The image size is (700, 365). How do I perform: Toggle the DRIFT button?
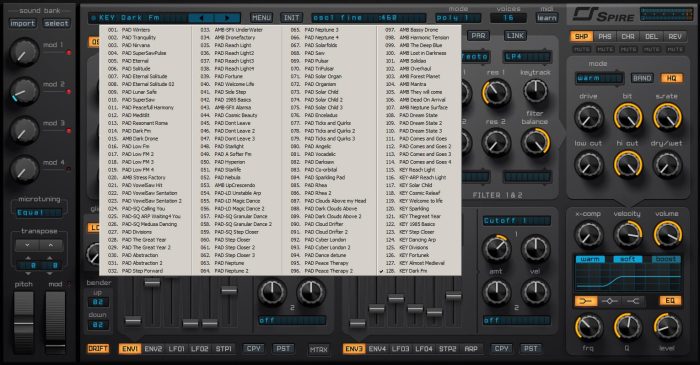pyautogui.click(x=98, y=348)
